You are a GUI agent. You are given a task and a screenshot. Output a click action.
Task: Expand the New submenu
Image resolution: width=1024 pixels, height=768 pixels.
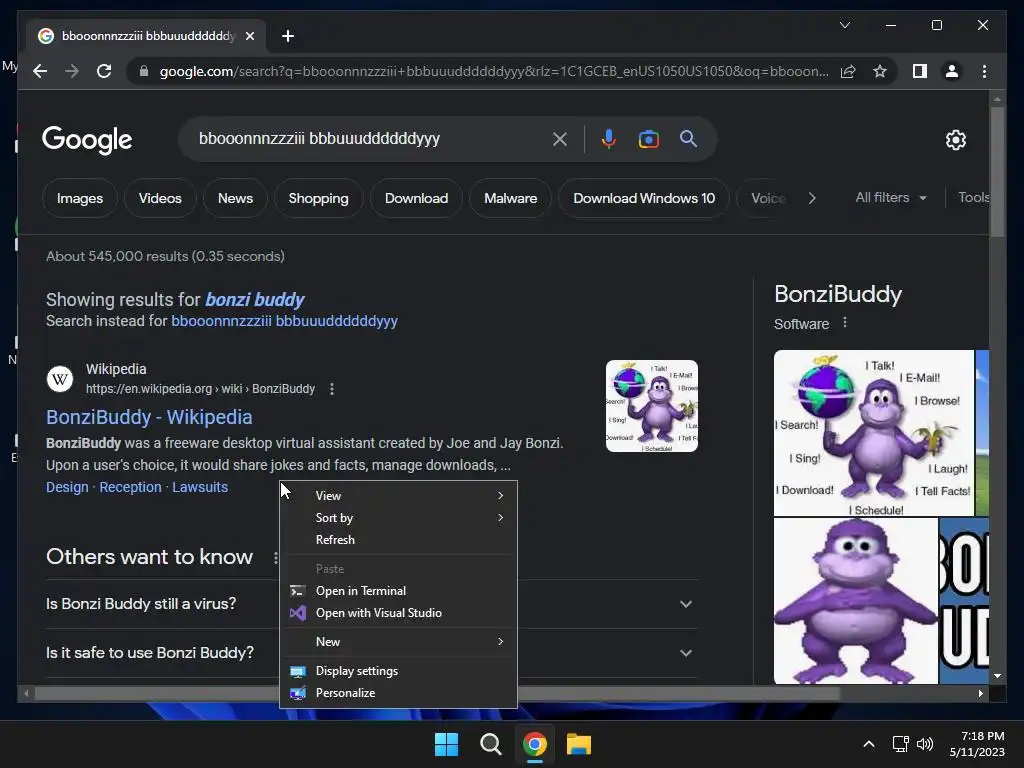click(398, 642)
